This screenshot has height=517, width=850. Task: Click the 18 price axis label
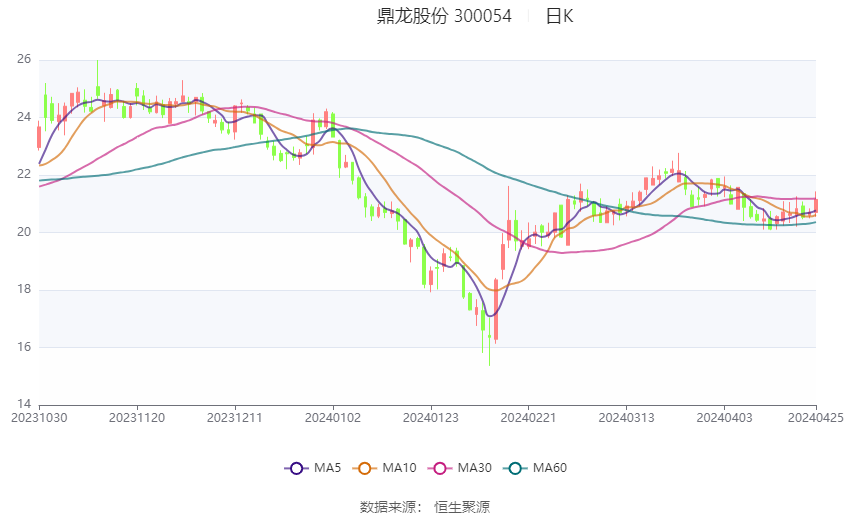pyautogui.click(x=24, y=289)
